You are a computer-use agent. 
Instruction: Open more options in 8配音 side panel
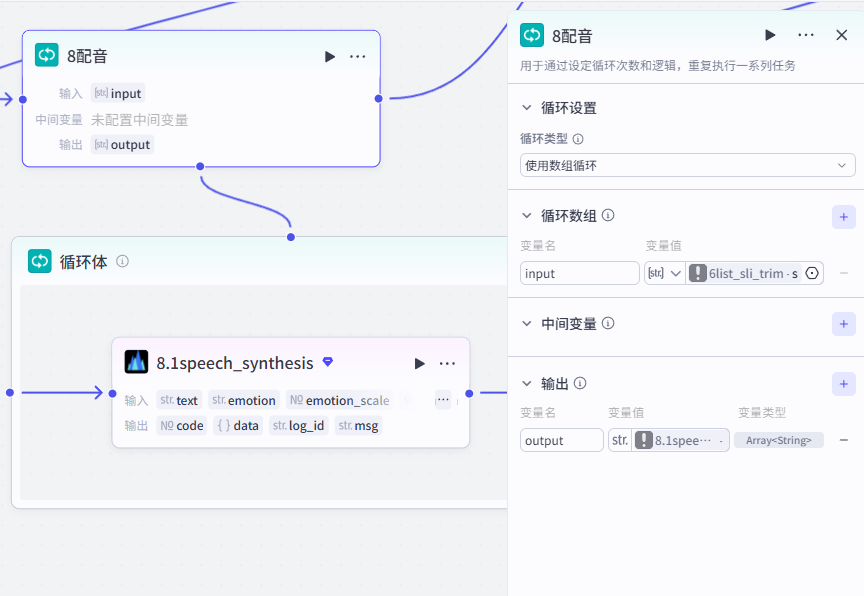pyautogui.click(x=806, y=35)
